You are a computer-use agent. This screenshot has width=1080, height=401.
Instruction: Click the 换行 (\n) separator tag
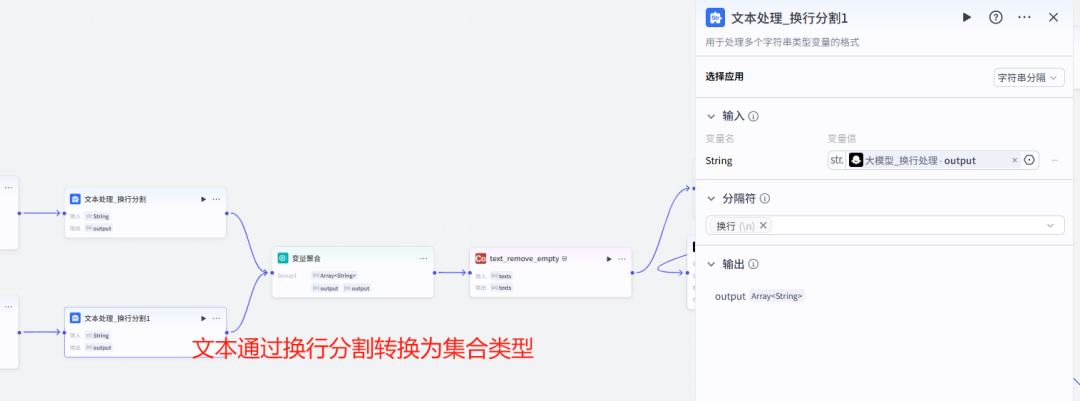point(741,225)
